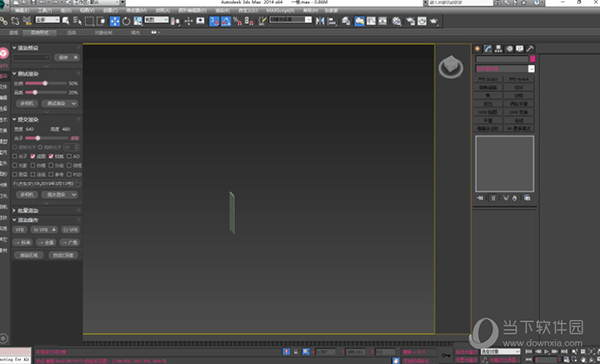Open the 渲染(R) menu

[222, 10]
